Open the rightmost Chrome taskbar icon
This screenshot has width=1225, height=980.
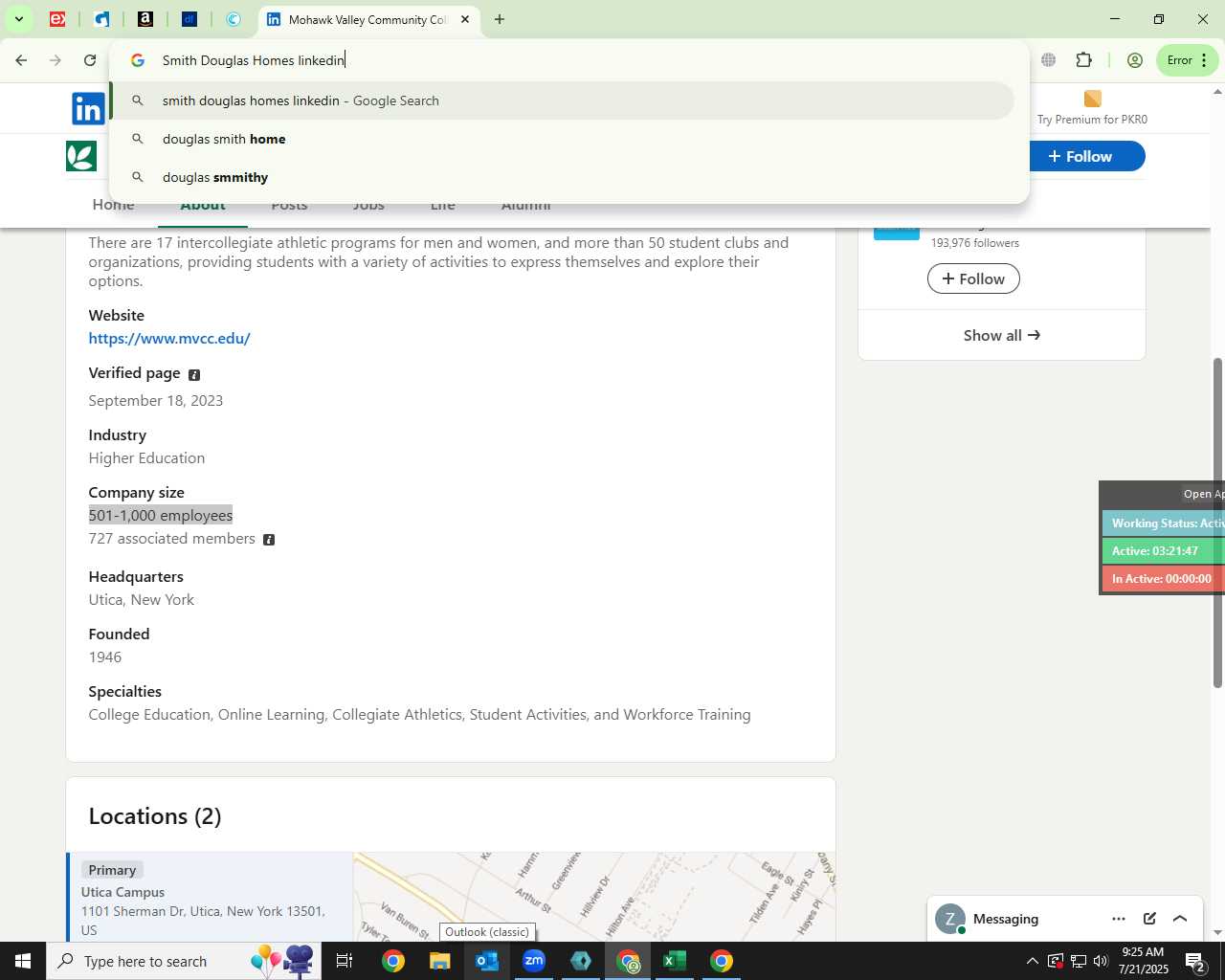(x=722, y=961)
